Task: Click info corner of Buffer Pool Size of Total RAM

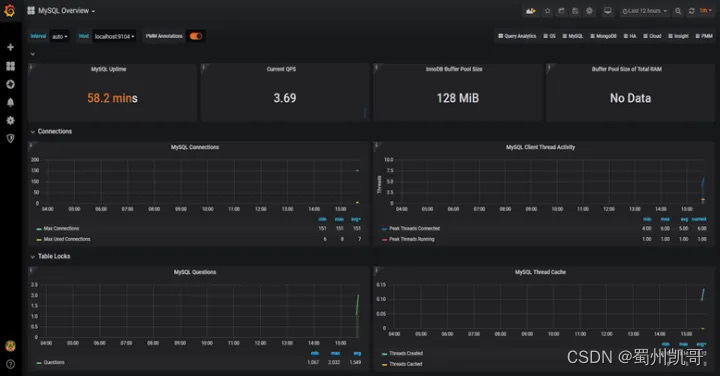Action: tap(550, 67)
